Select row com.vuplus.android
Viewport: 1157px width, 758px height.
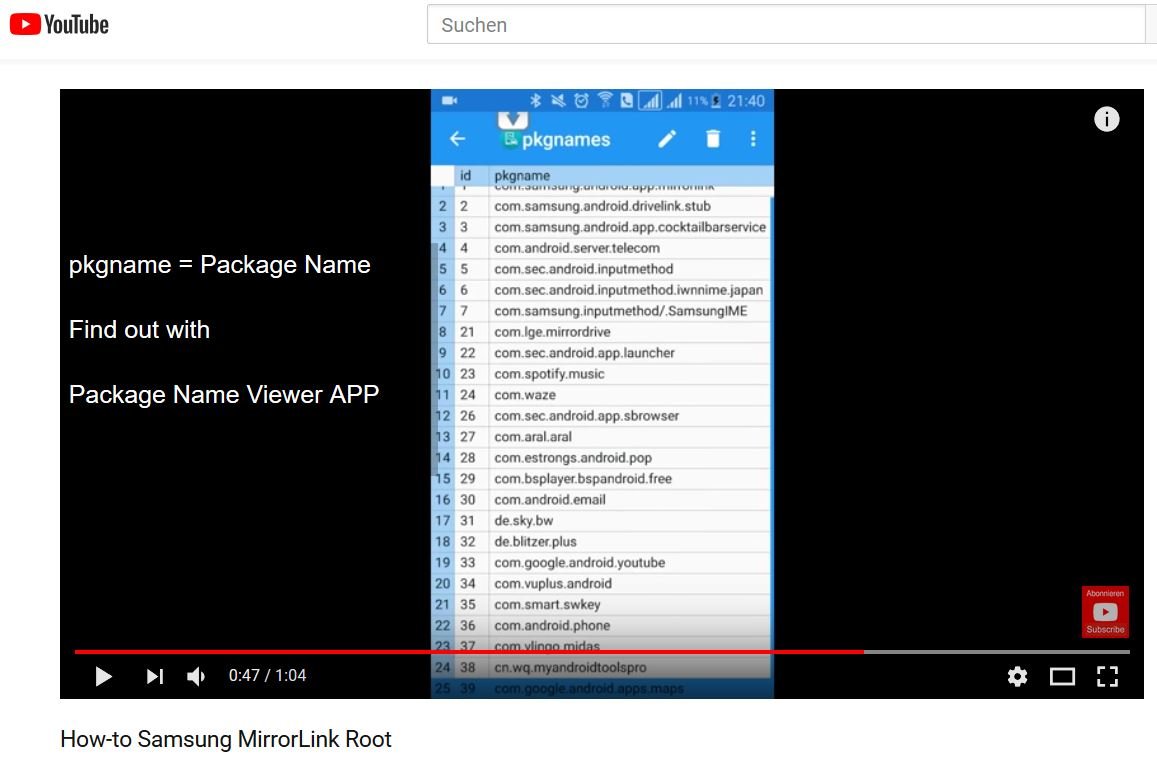(x=602, y=584)
